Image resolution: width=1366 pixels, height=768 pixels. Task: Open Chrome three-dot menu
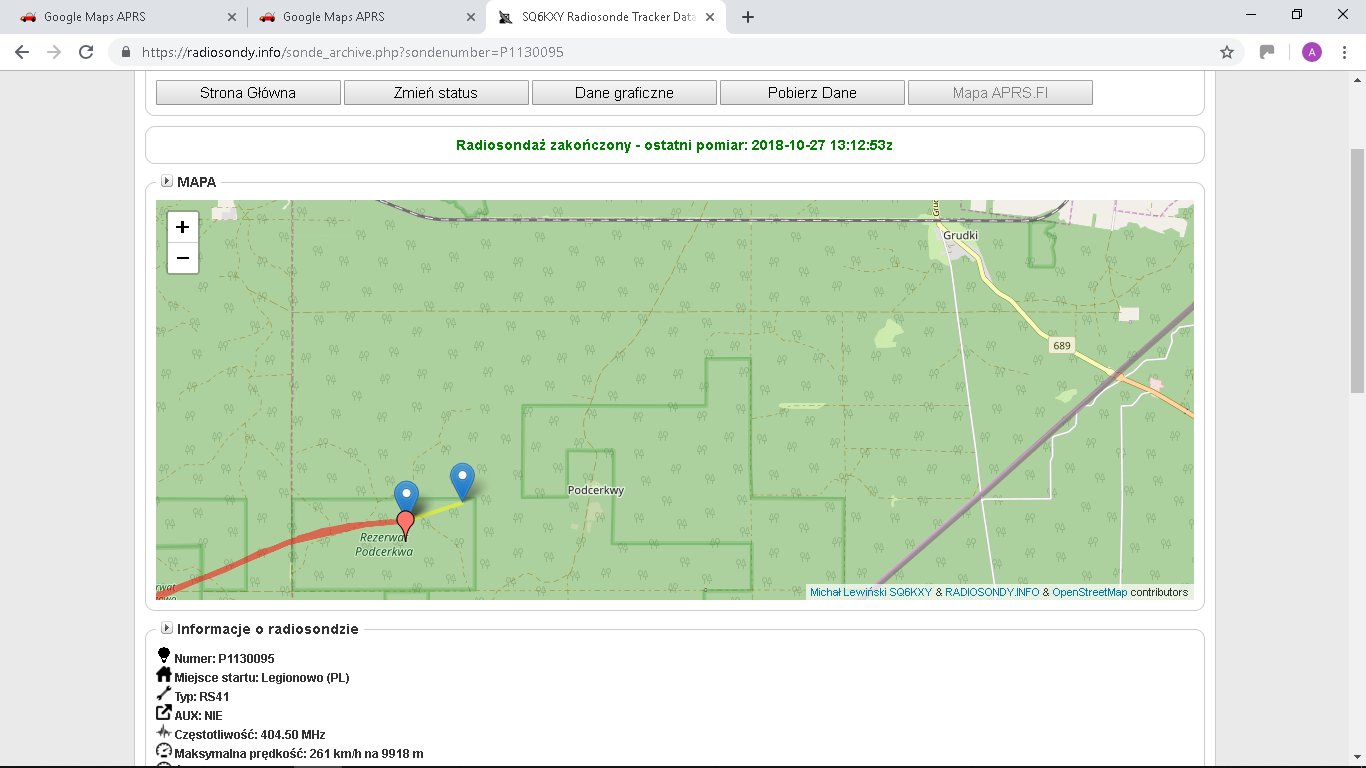coord(1345,52)
